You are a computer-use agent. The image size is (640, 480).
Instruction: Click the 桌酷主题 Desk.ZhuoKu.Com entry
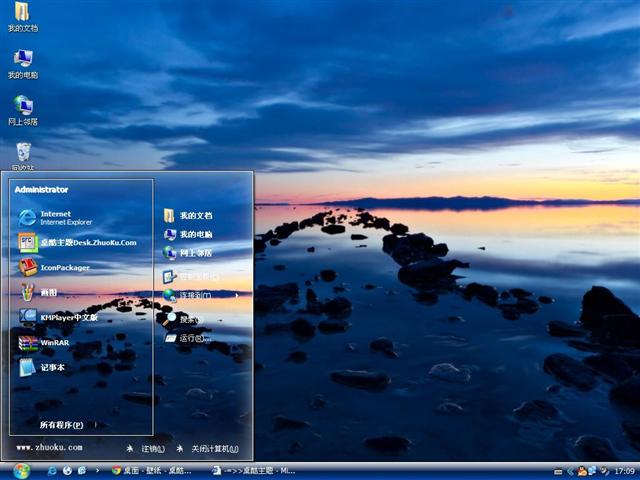pos(86,242)
